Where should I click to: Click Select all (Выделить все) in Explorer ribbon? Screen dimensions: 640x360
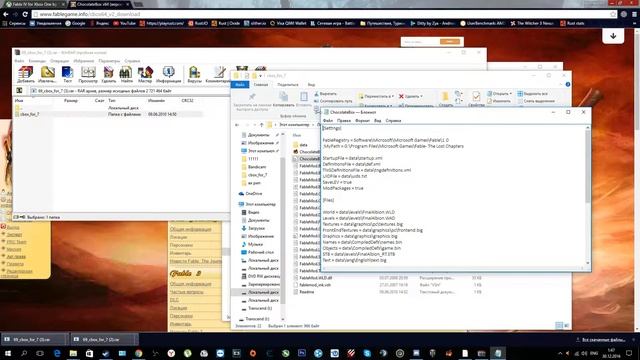(x=532, y=93)
